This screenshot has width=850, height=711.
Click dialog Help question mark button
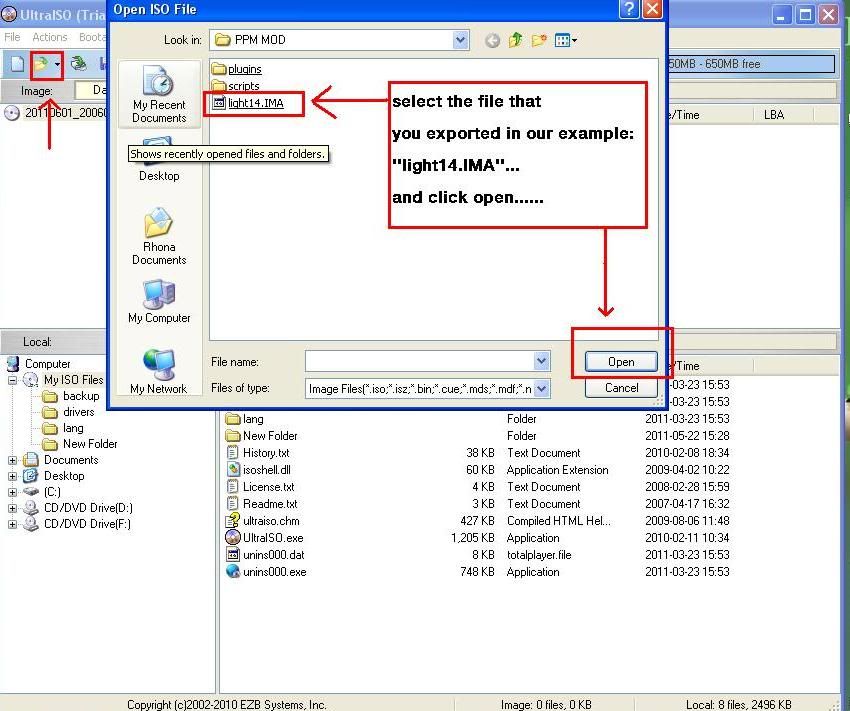tap(629, 9)
